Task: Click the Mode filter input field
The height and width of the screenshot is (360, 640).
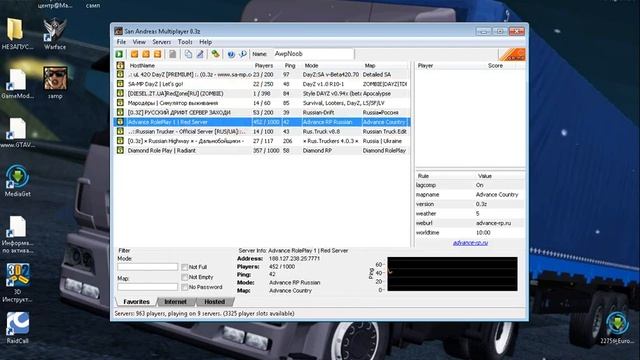Action: pyautogui.click(x=147, y=267)
